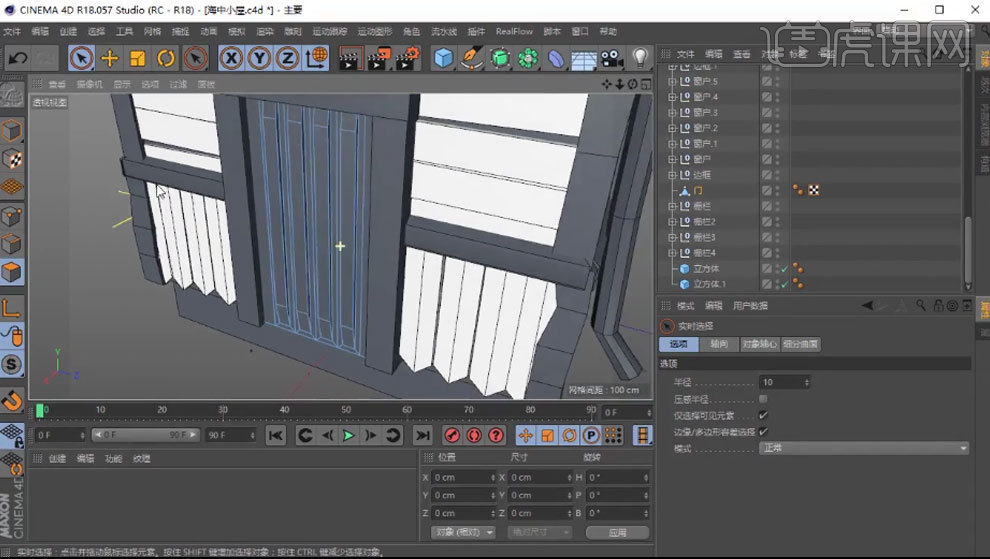Toggle the 边缘/多边形容差选择 checkbox
Viewport: 990px width, 559px height.
click(x=763, y=432)
